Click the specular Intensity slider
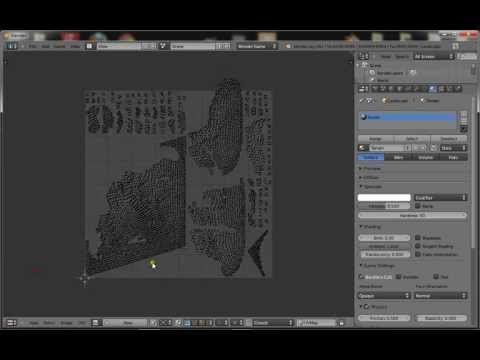 click(384, 206)
